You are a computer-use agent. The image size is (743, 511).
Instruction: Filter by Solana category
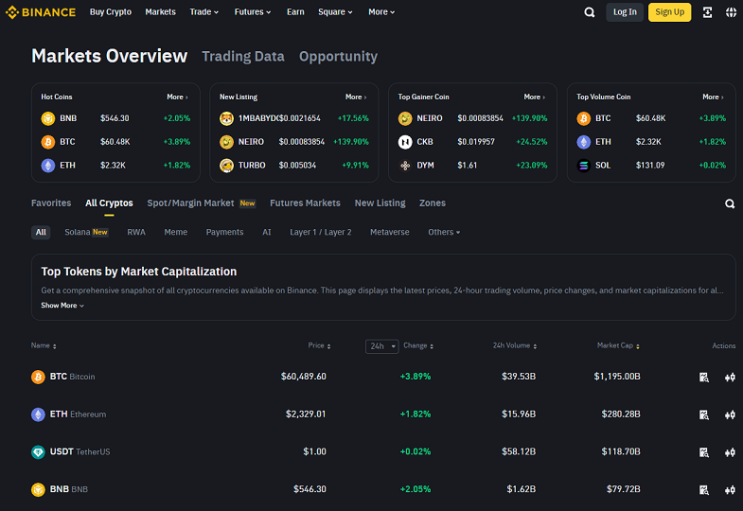[x=86, y=232]
